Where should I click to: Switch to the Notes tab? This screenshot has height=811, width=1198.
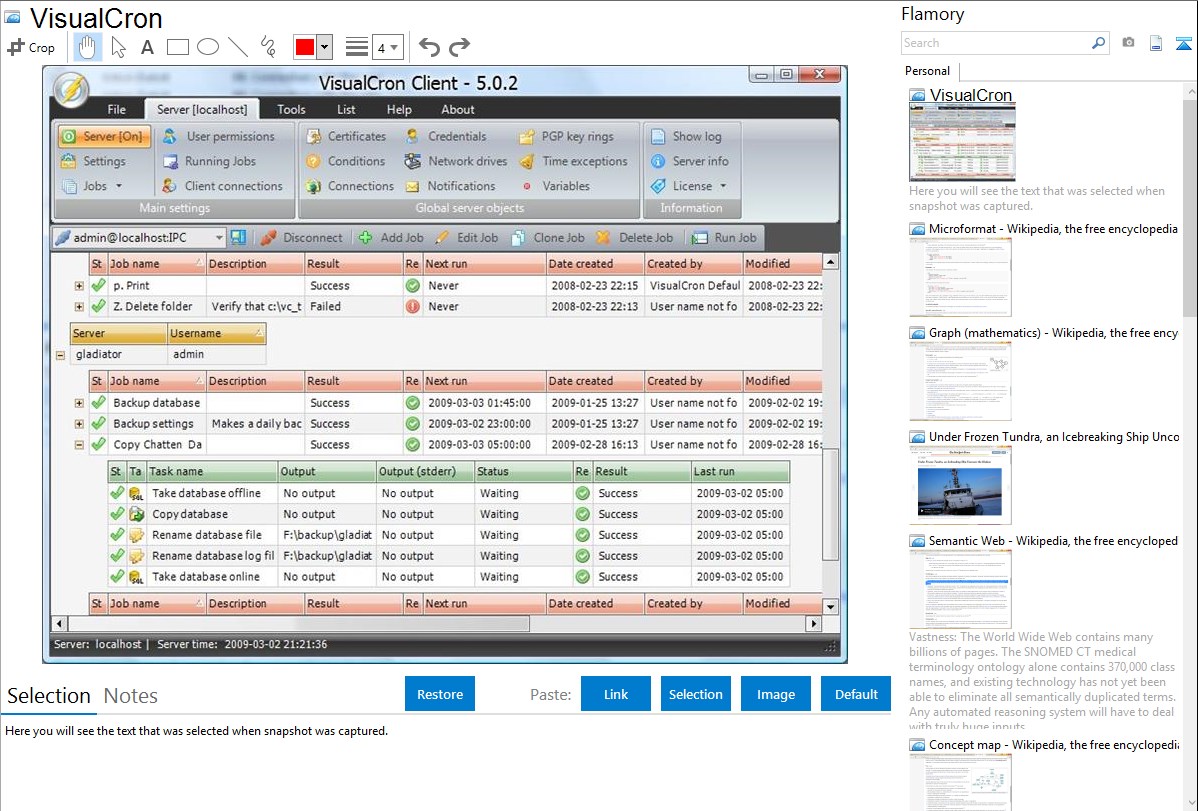click(x=131, y=696)
